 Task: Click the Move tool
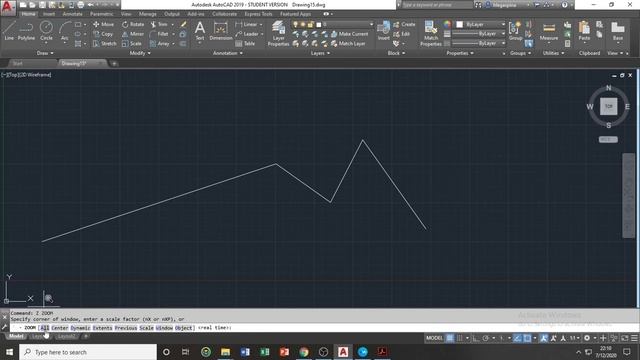click(x=104, y=24)
